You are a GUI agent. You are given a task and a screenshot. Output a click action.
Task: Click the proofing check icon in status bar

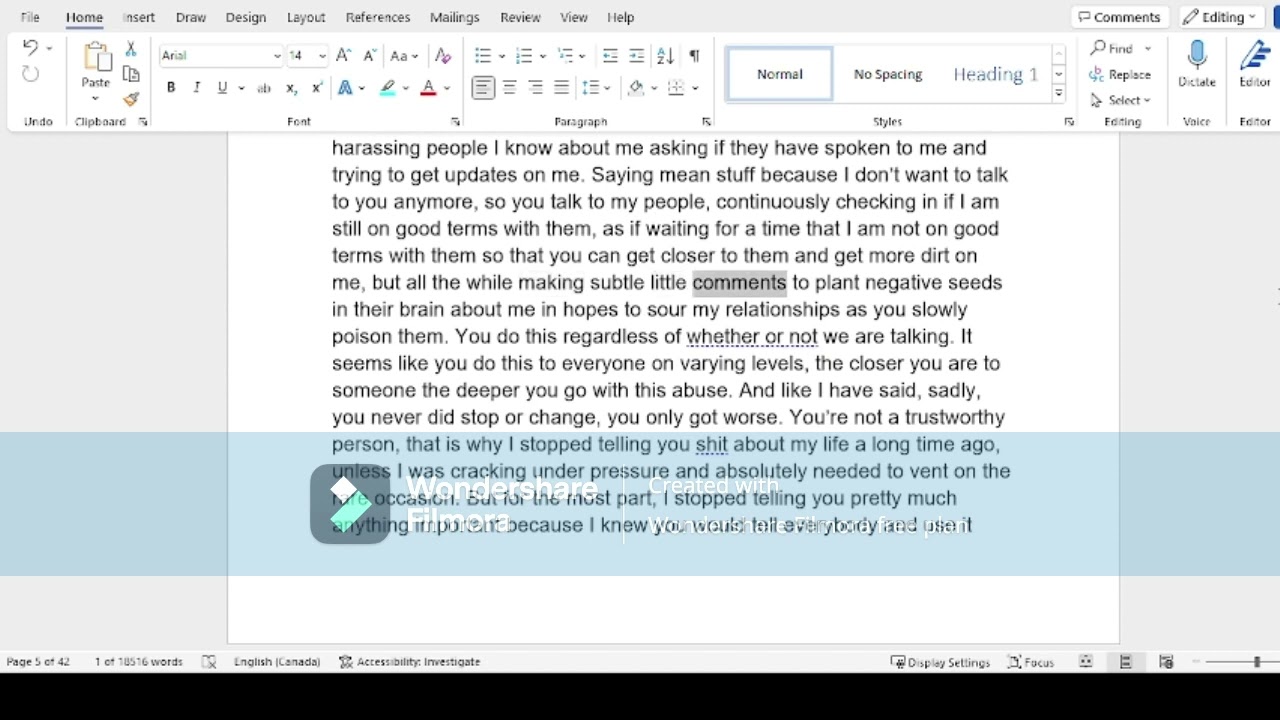coord(209,662)
